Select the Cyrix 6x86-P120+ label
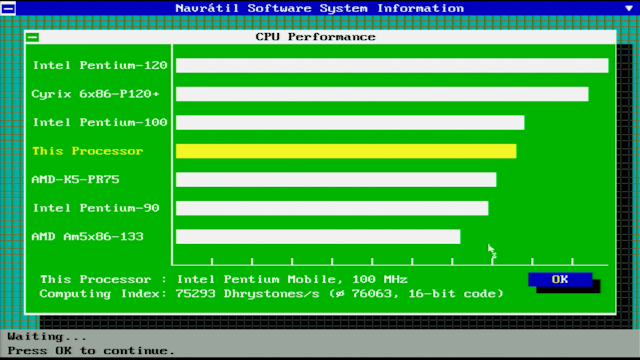 96,94
